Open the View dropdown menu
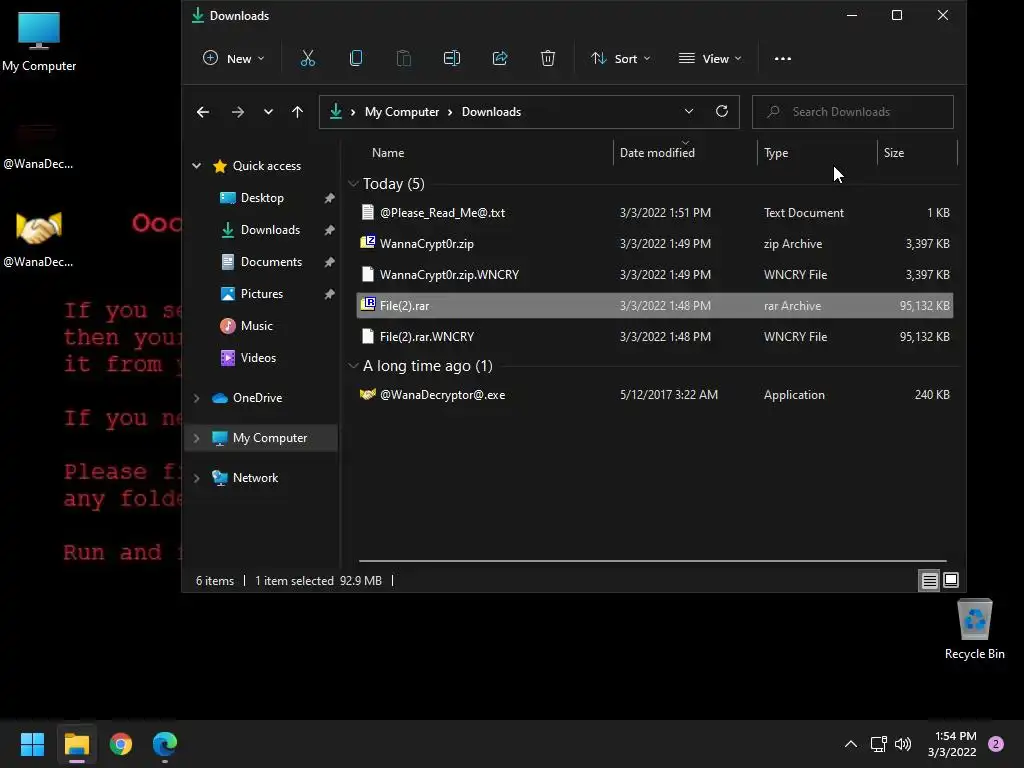Viewport: 1024px width, 768px height. point(710,59)
